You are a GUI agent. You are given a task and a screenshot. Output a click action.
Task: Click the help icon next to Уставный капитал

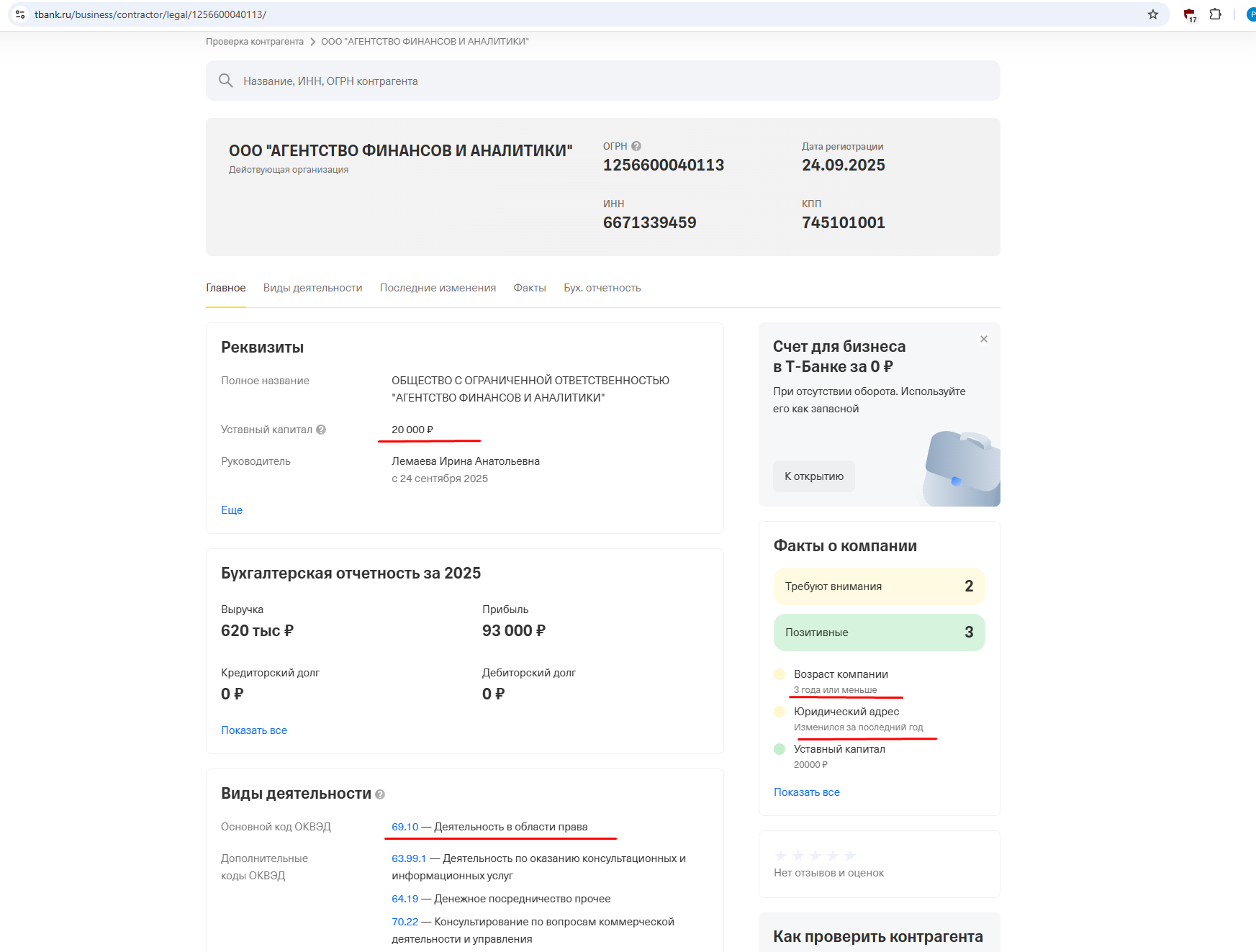point(321,430)
